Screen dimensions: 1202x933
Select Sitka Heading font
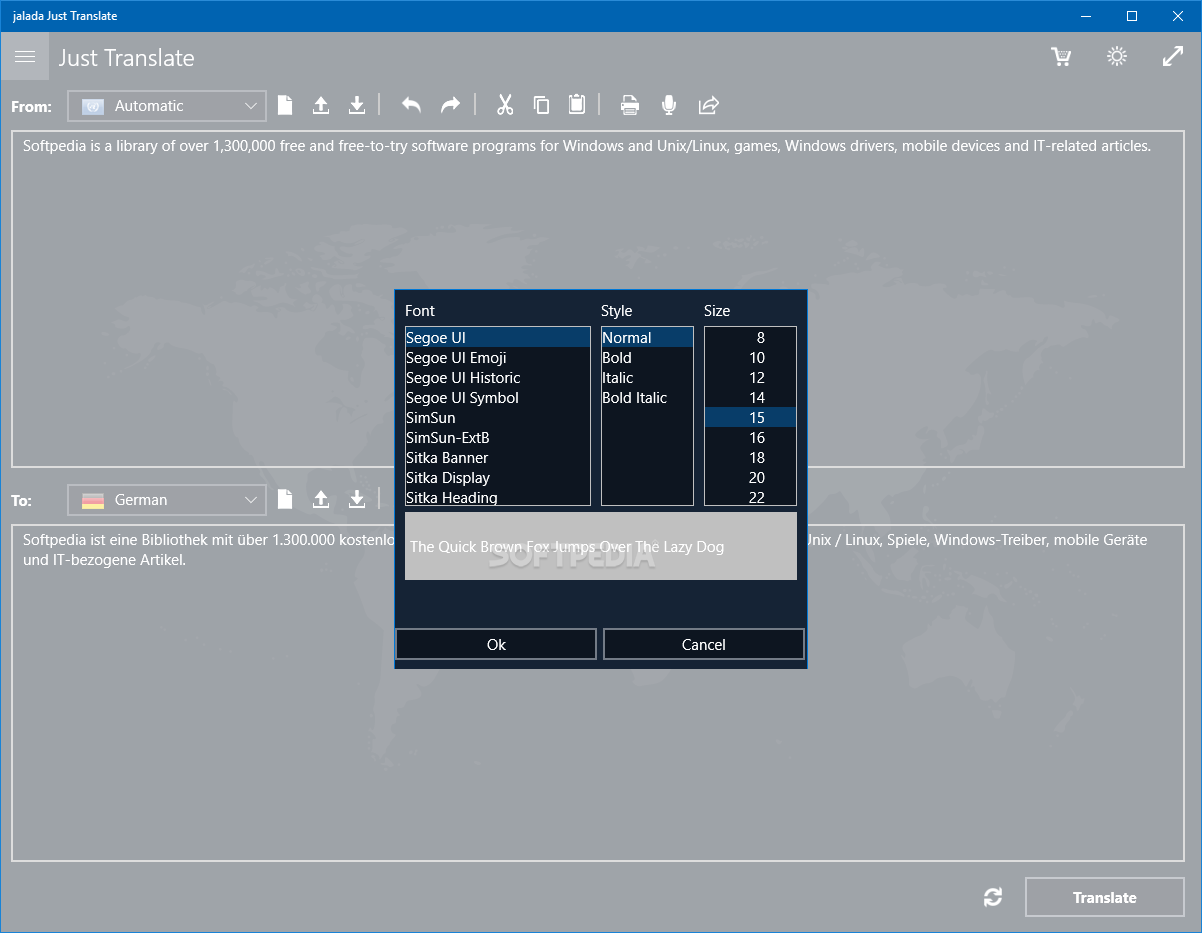pos(498,497)
